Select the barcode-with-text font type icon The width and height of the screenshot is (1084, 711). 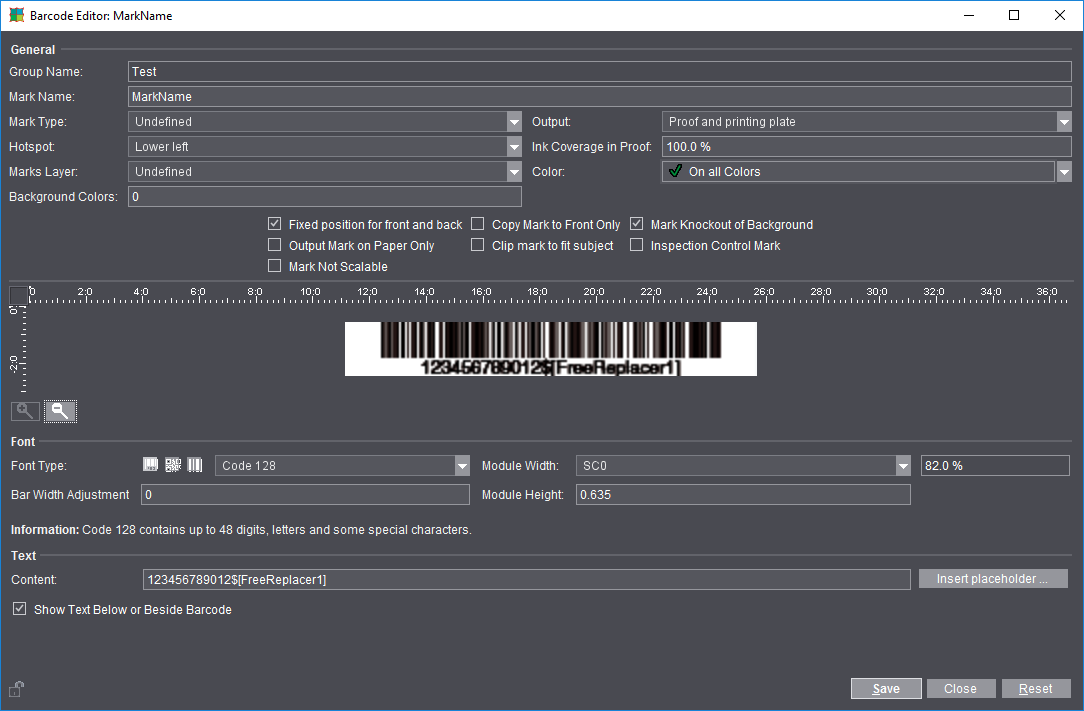[x=150, y=464]
